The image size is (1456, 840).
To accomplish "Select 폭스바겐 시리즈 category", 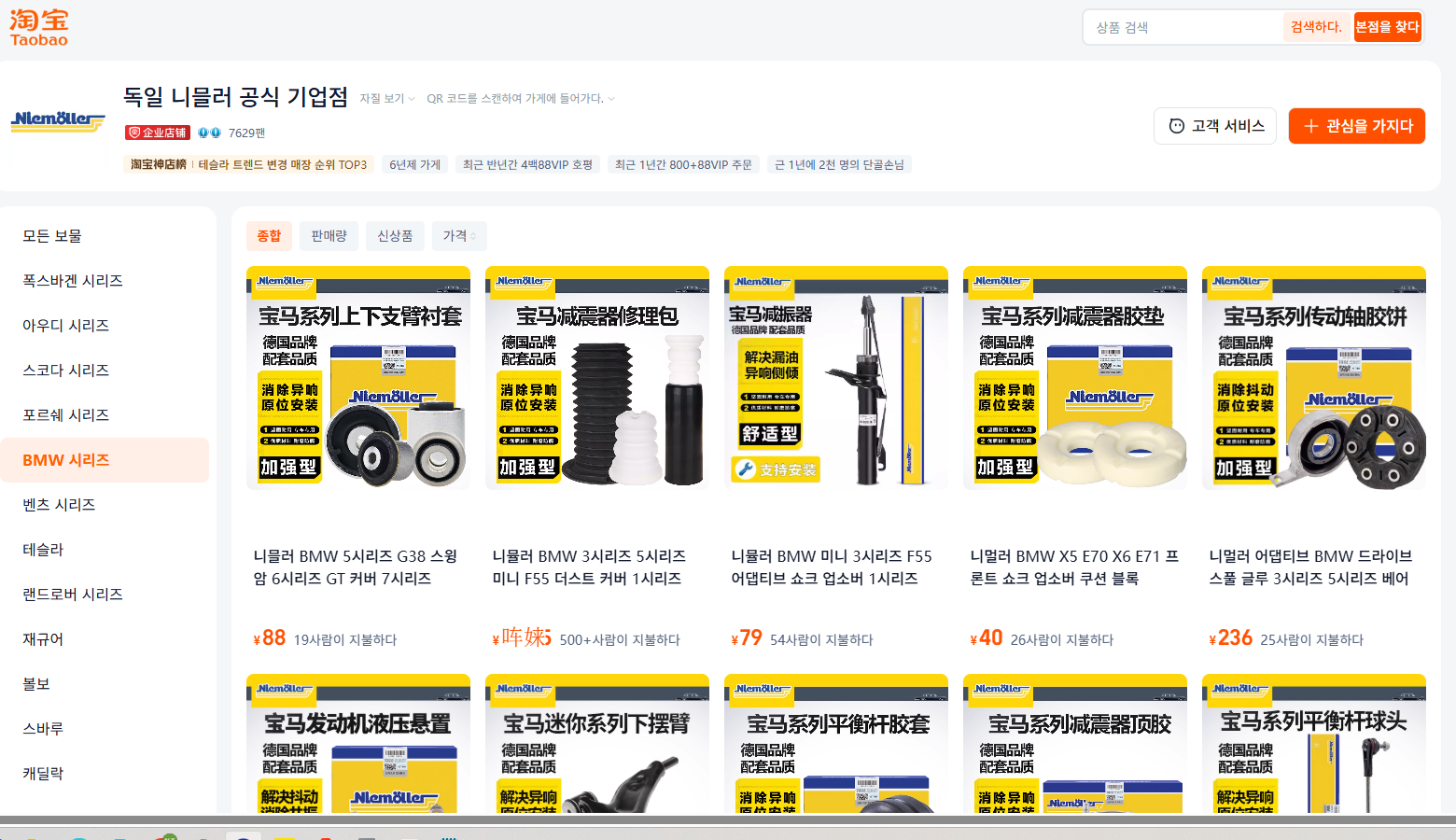I will (105, 281).
